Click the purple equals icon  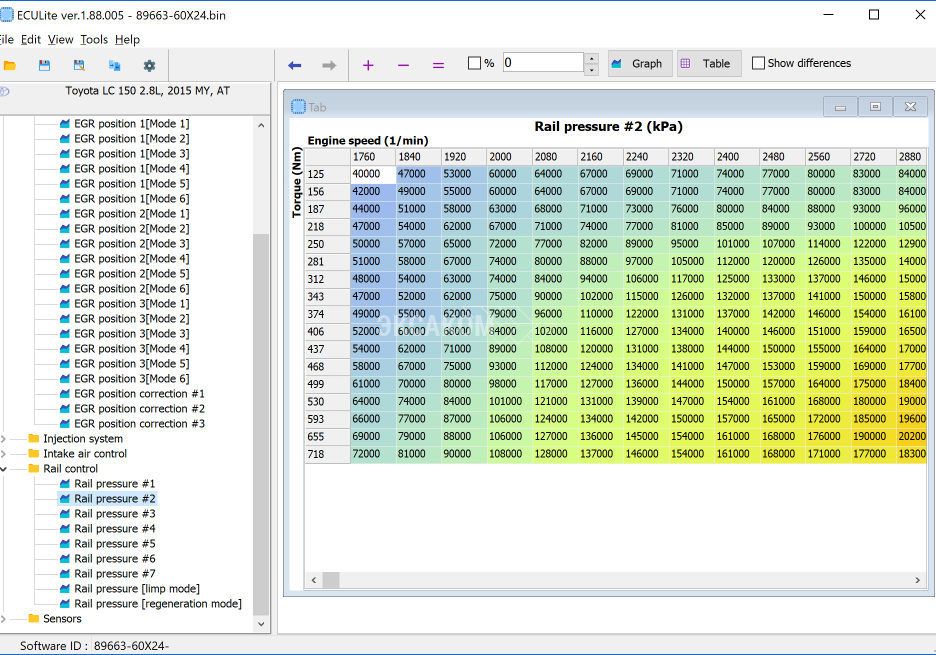click(x=438, y=65)
